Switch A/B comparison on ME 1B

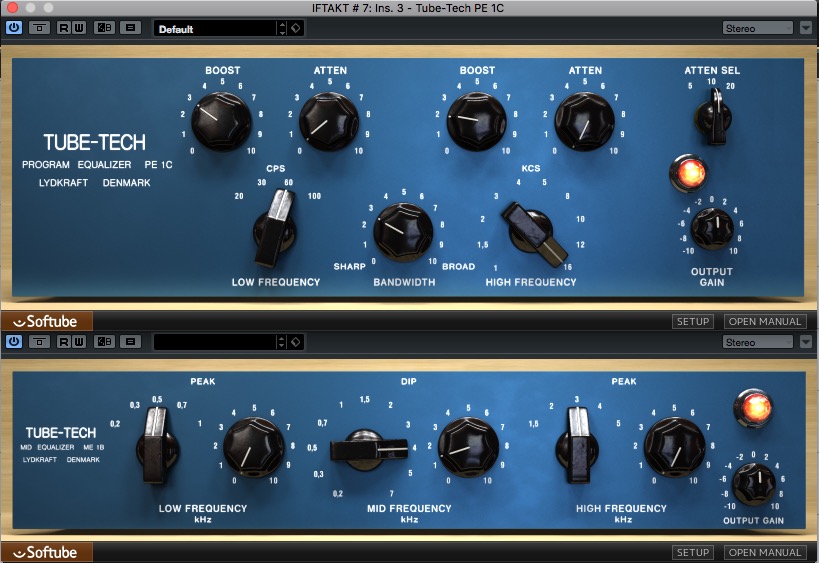pyautogui.click(x=104, y=342)
